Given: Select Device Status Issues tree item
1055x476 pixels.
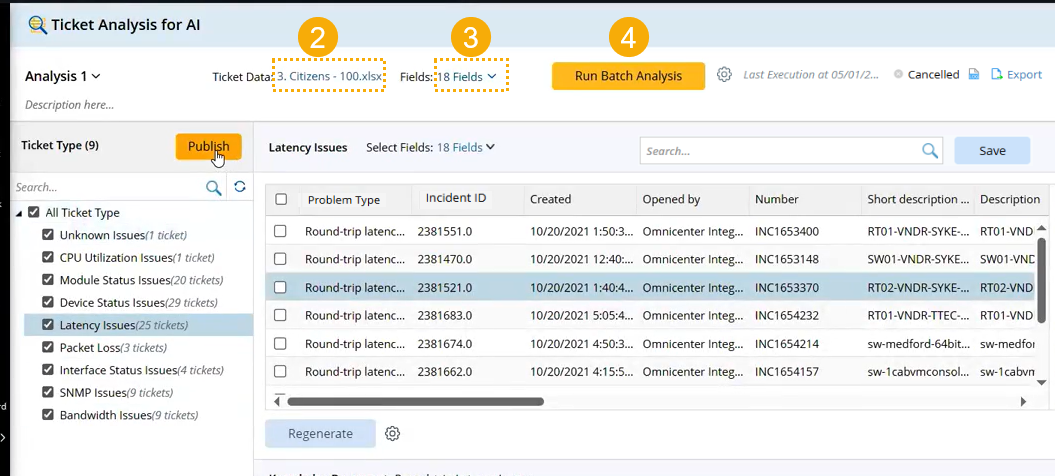Looking at the screenshot, I should click(139, 302).
